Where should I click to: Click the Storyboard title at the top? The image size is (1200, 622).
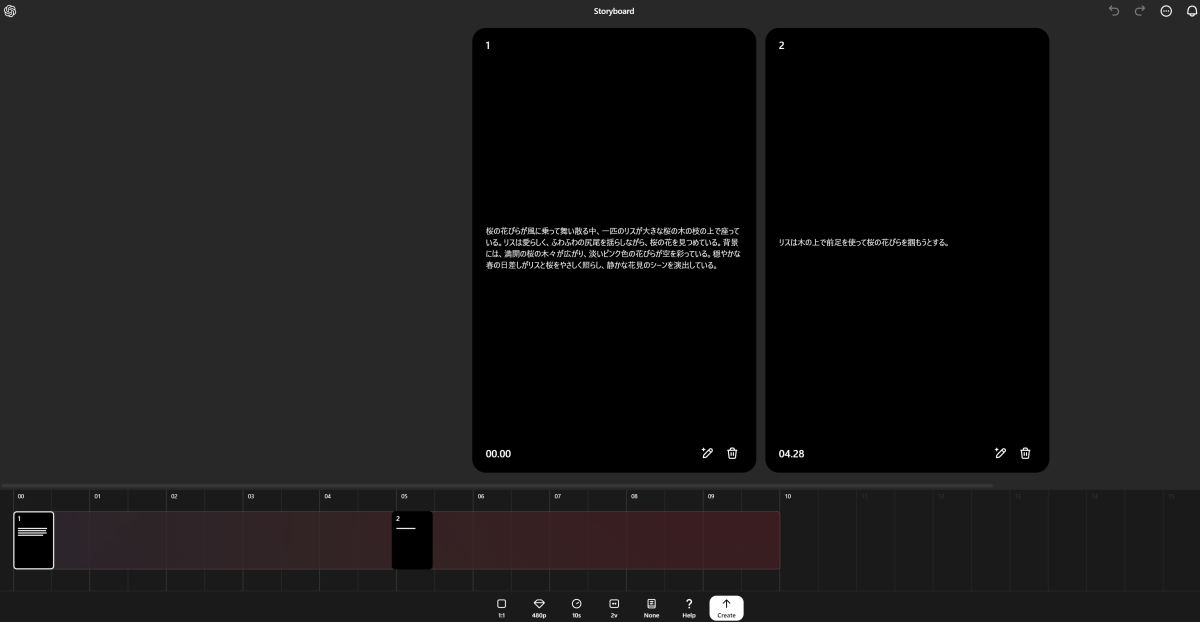coord(613,11)
